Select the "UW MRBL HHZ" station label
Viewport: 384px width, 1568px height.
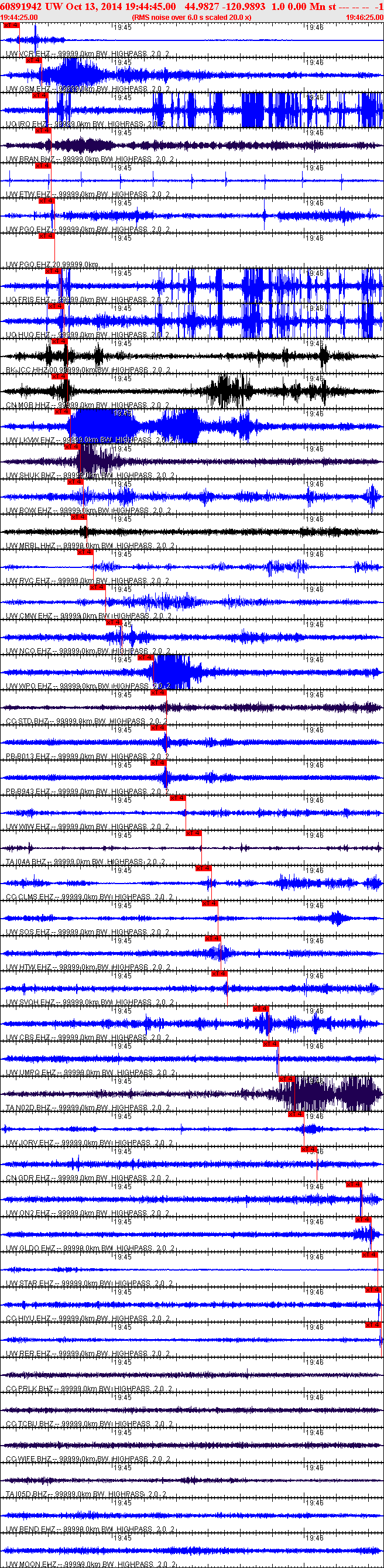tap(30, 546)
